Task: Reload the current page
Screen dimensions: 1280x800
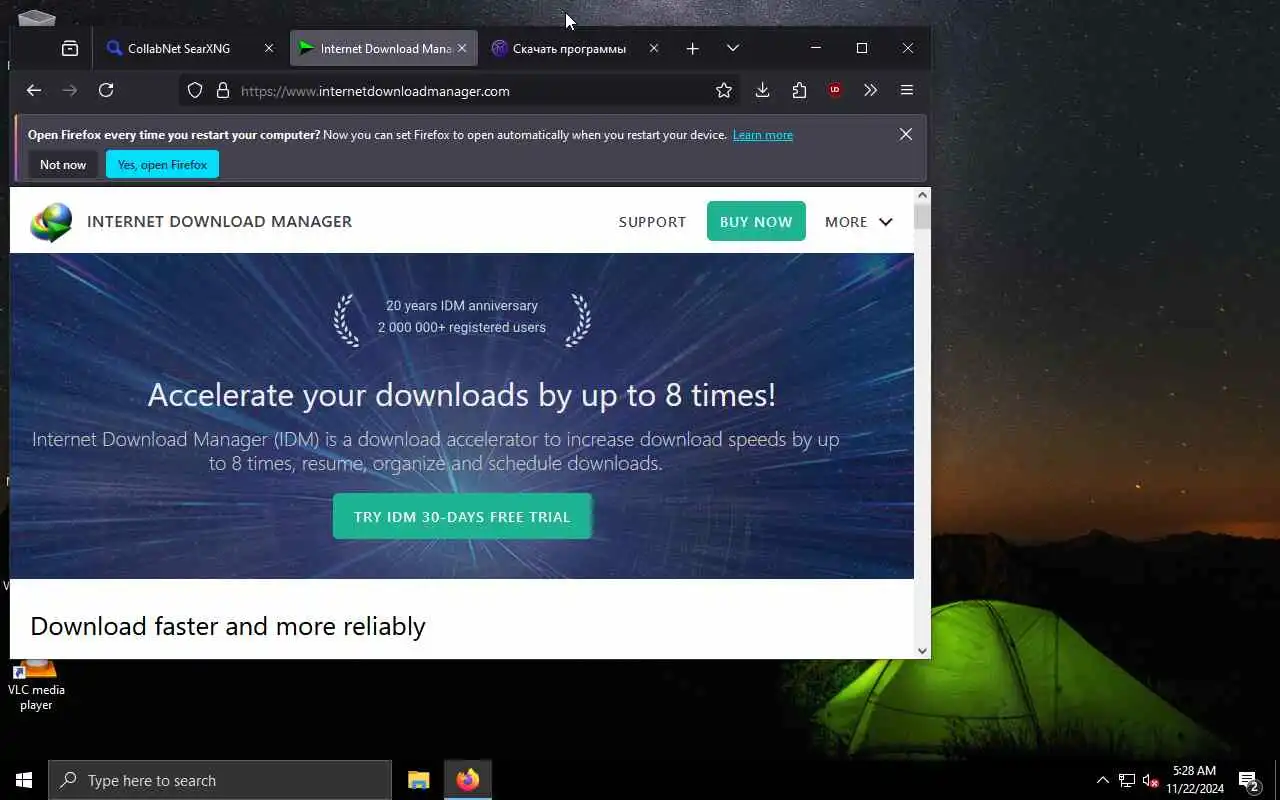Action: 106,90
